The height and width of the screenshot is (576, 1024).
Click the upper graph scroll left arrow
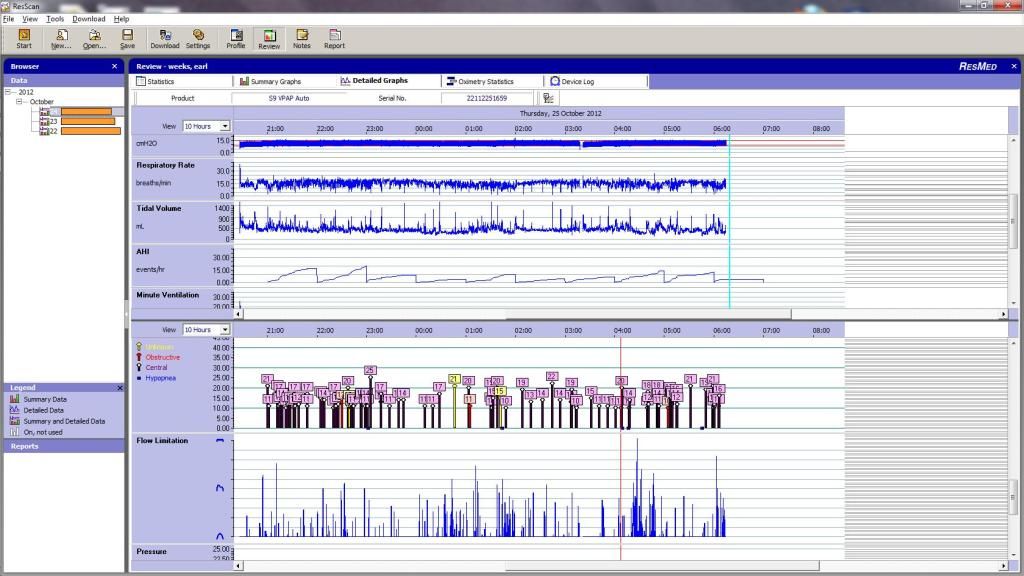click(x=238, y=314)
